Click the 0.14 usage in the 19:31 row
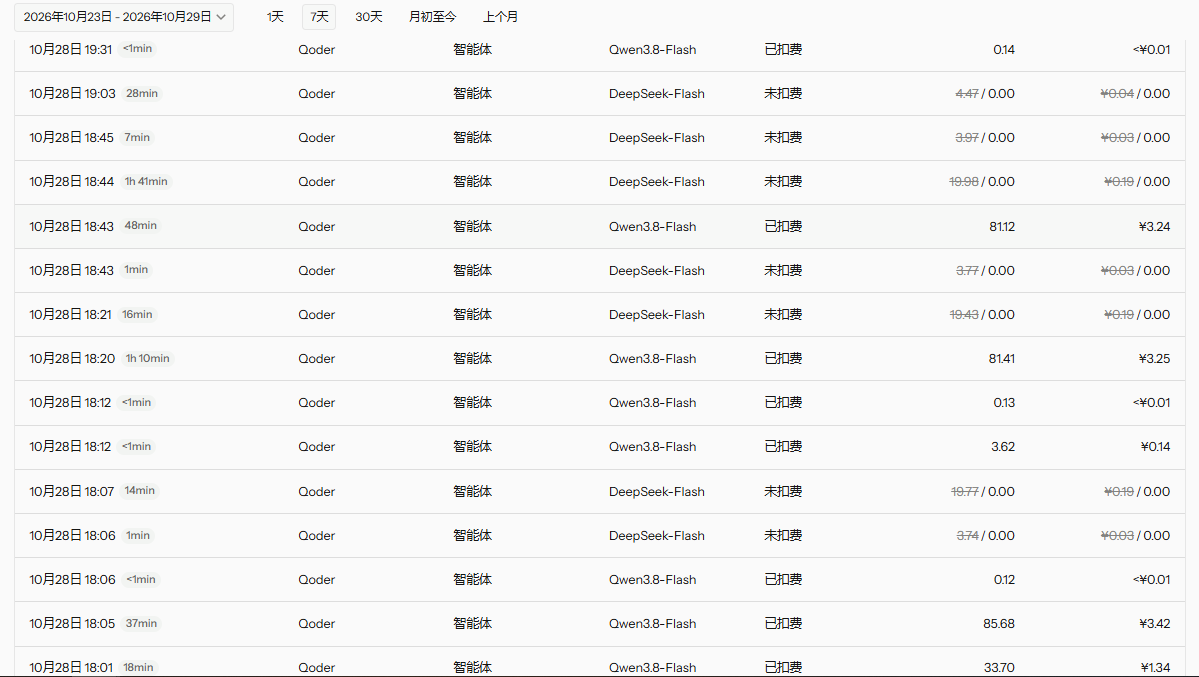 pos(1004,50)
